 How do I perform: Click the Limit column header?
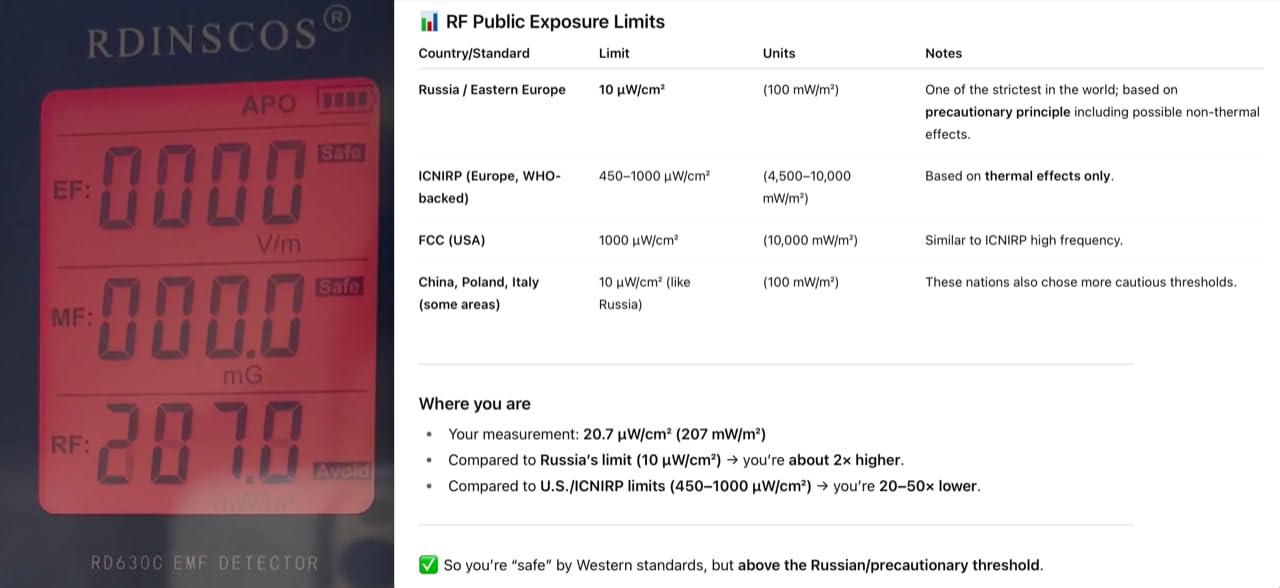click(614, 53)
